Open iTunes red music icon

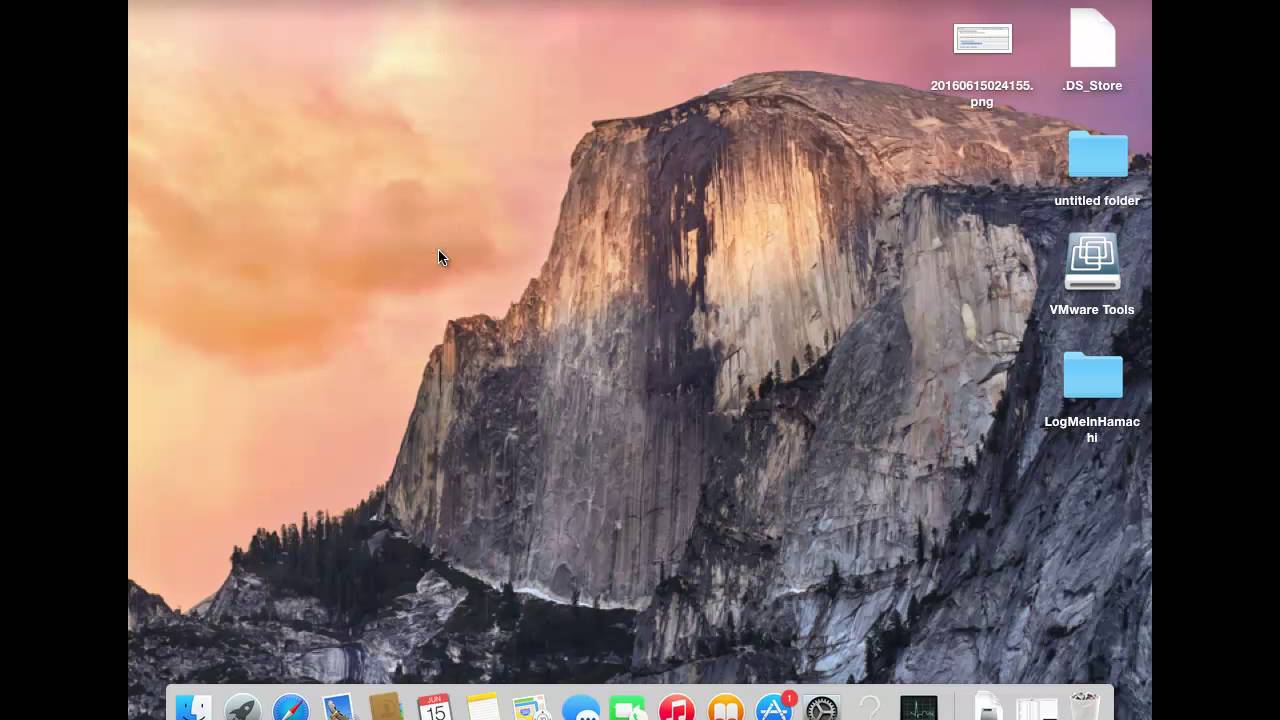[x=677, y=708]
